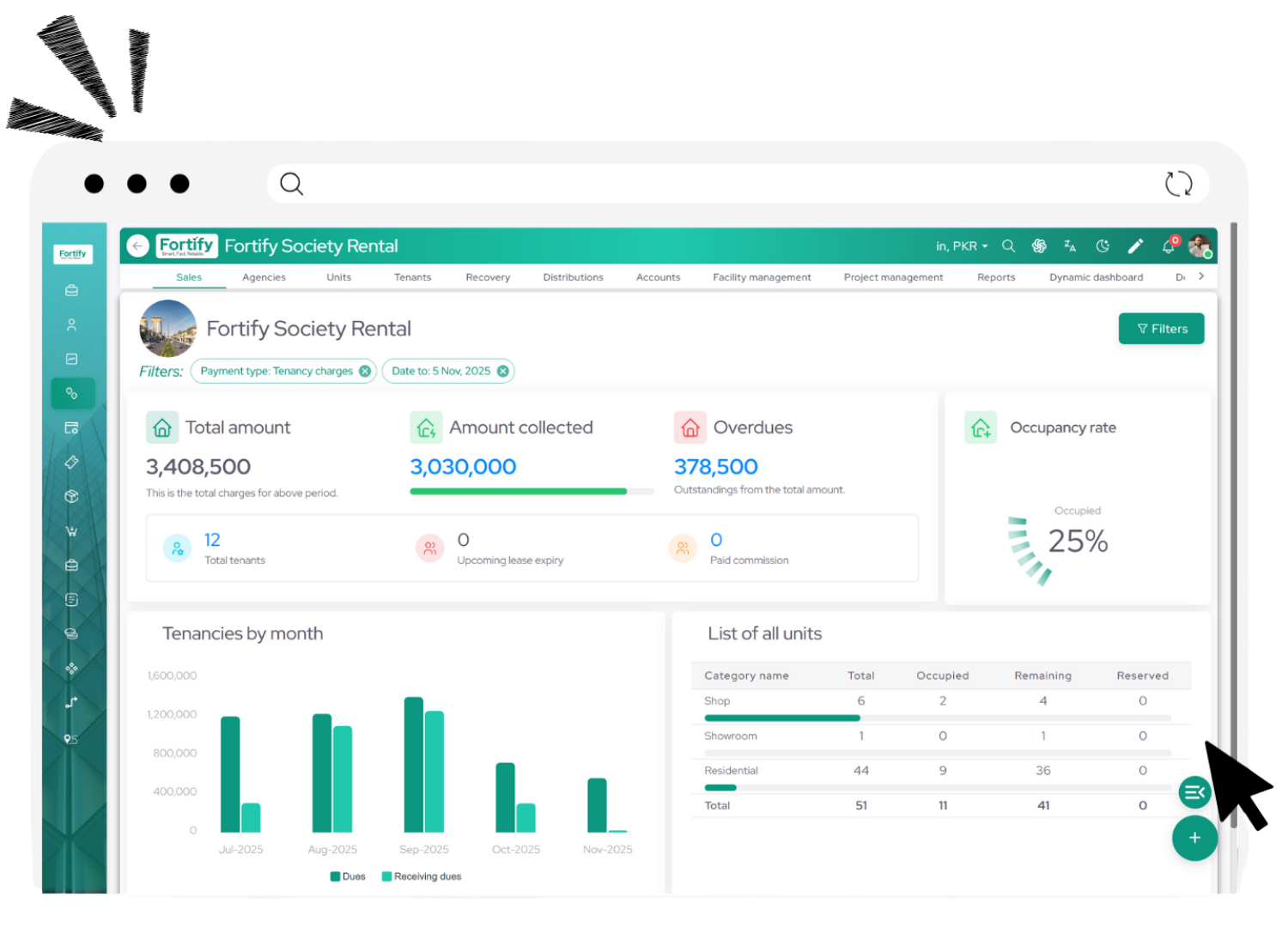Open the AI assistant icon in header

[x=1039, y=246]
